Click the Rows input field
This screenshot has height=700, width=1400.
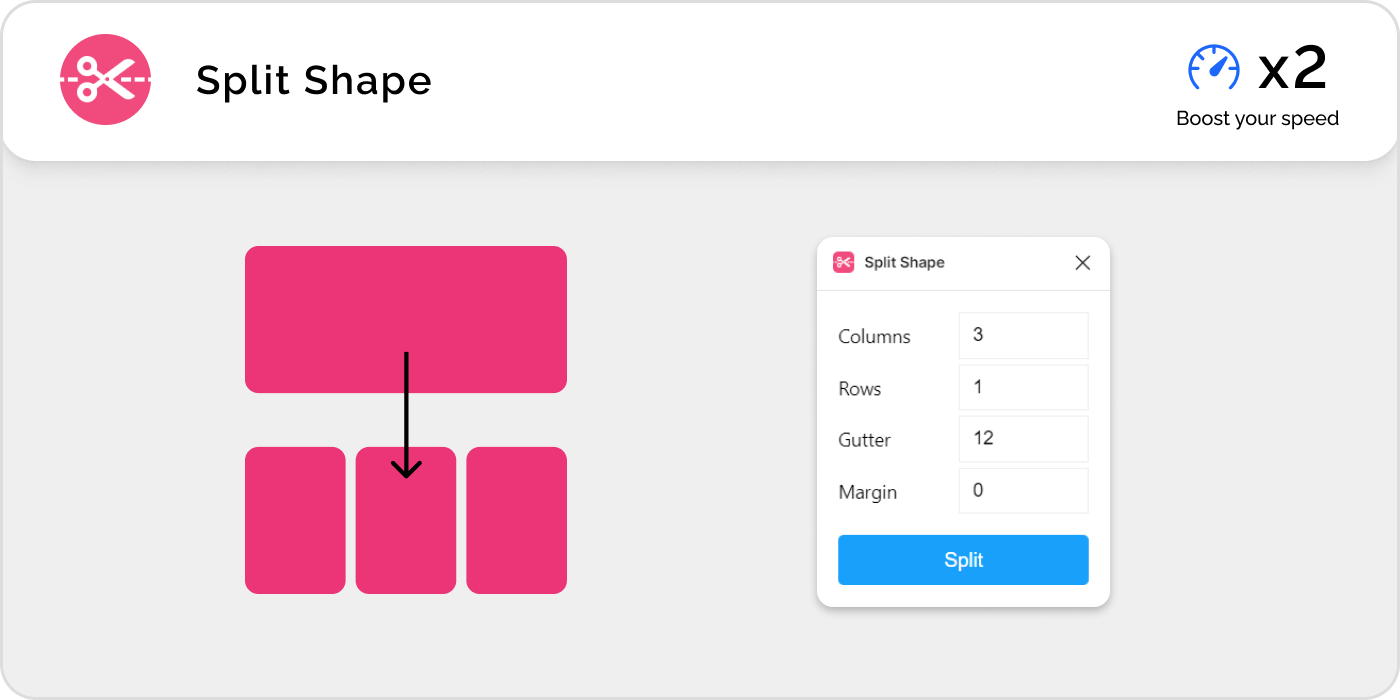[x=1023, y=387]
